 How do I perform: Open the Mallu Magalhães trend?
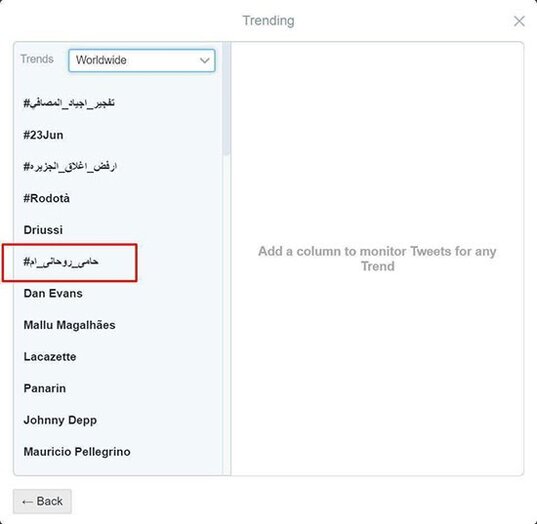(x=70, y=325)
